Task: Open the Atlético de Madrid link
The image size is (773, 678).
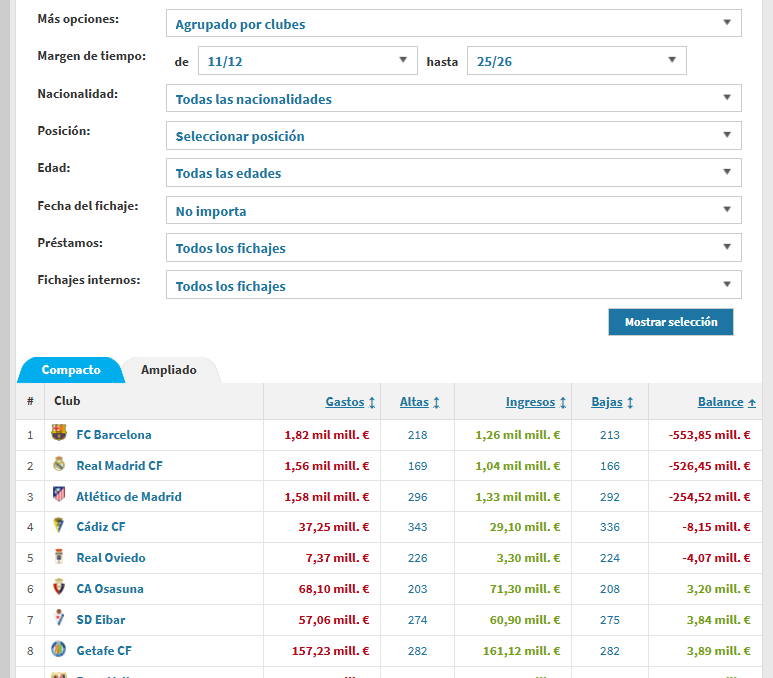Action: 129,497
